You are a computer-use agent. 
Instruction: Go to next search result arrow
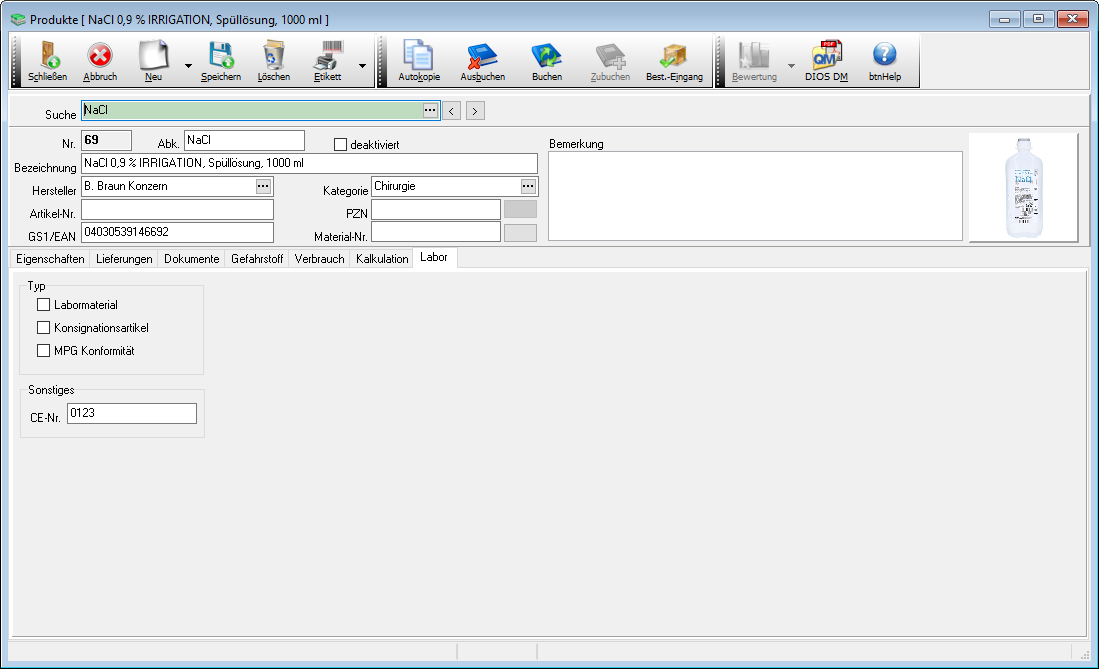475,111
